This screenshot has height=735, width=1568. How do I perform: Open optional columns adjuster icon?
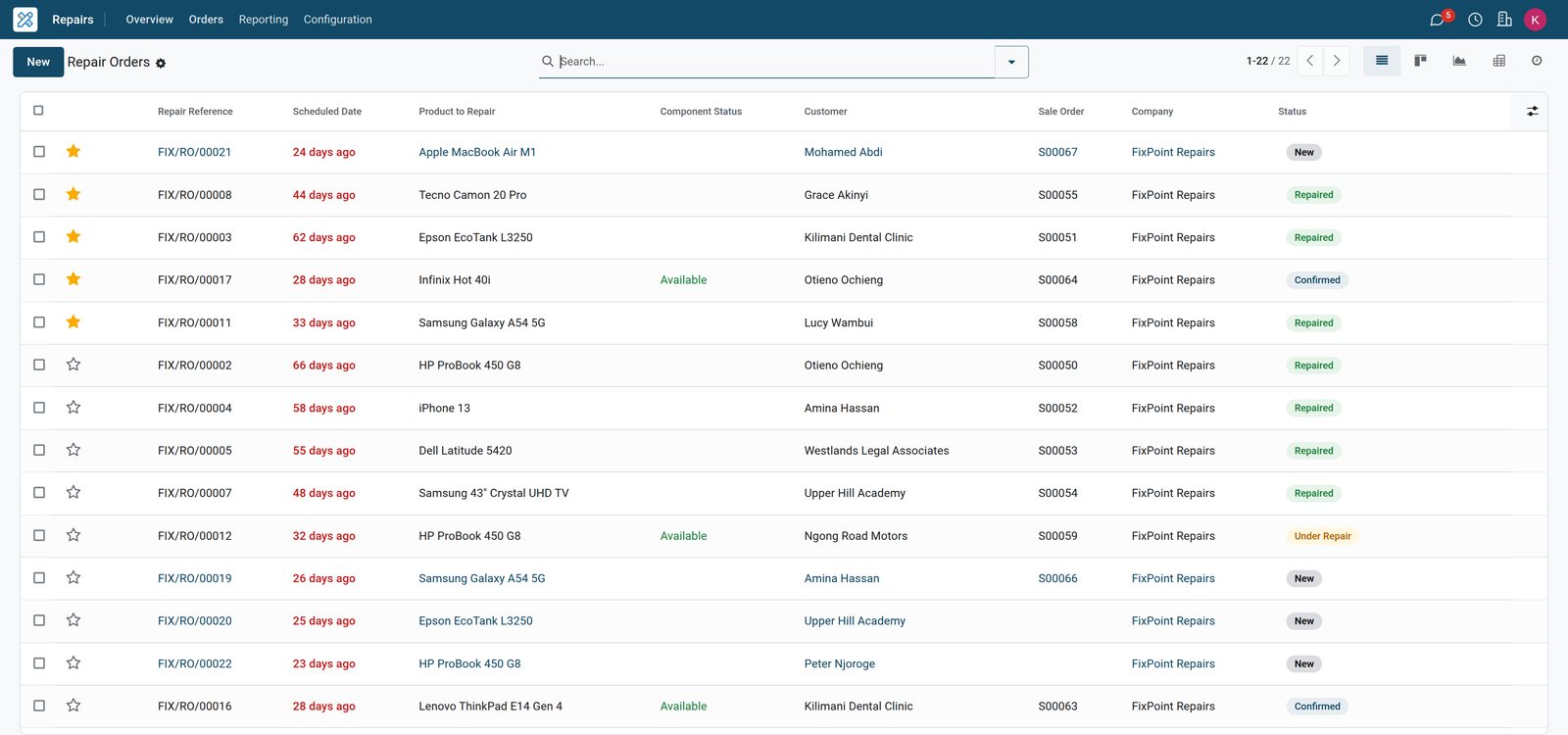pyautogui.click(x=1532, y=112)
